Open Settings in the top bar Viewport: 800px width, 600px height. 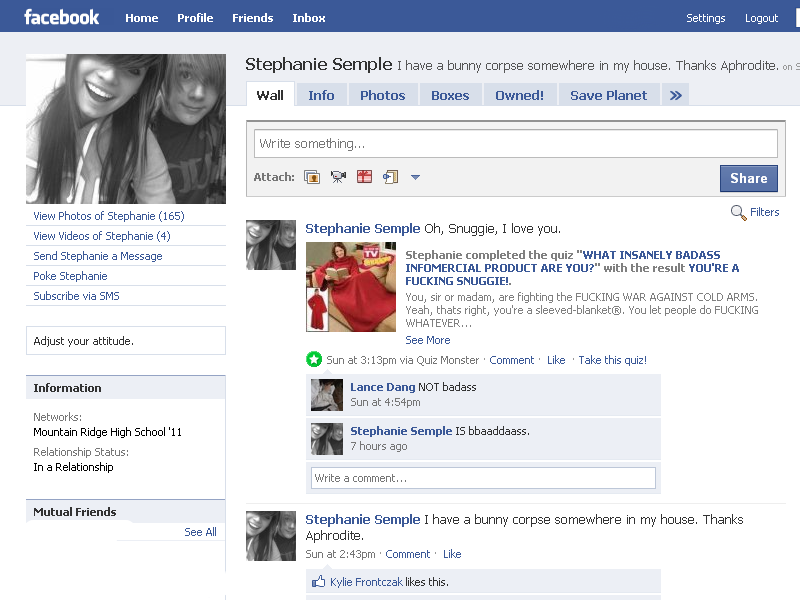706,17
